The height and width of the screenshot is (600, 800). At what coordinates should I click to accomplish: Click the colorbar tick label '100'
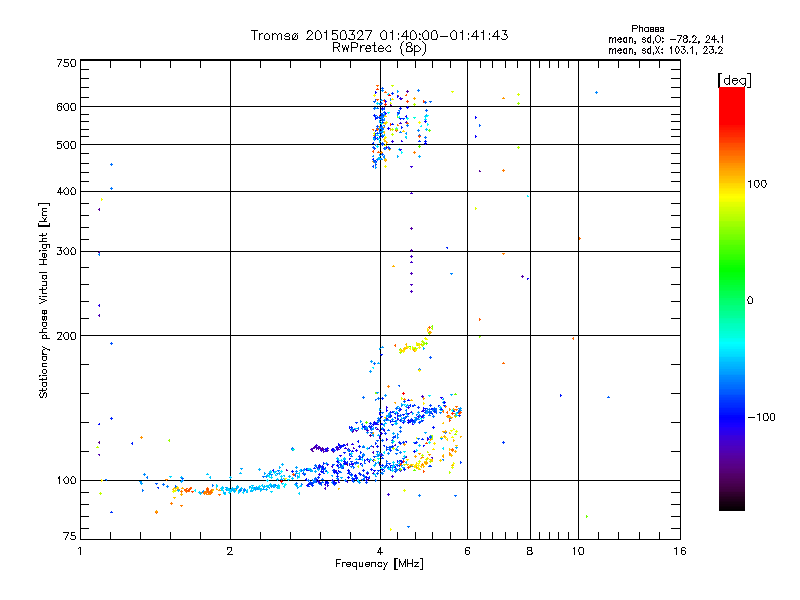757,184
